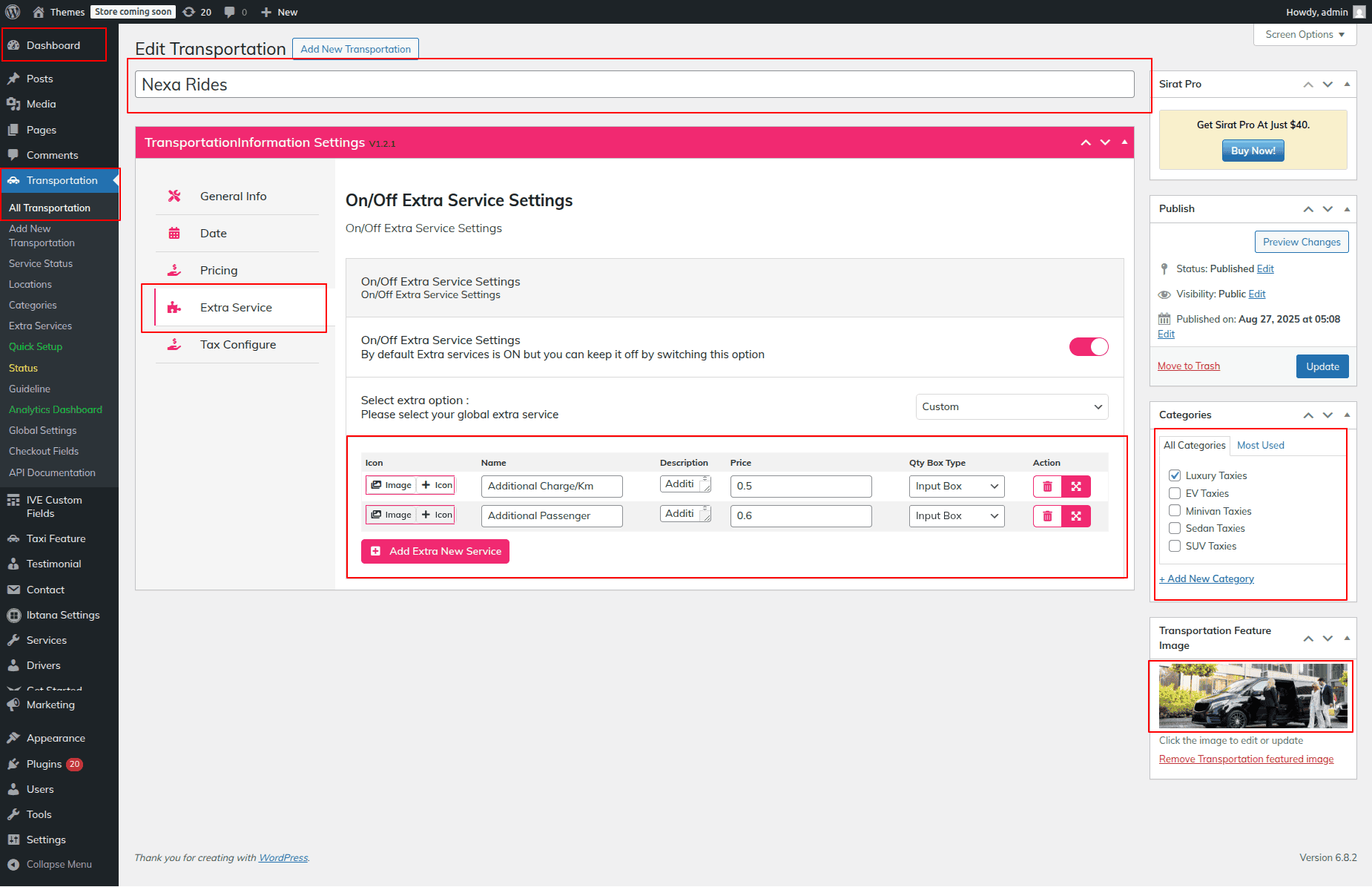The height and width of the screenshot is (887, 1372).
Task: Switch to the Most Used categories tab
Action: point(1260,445)
